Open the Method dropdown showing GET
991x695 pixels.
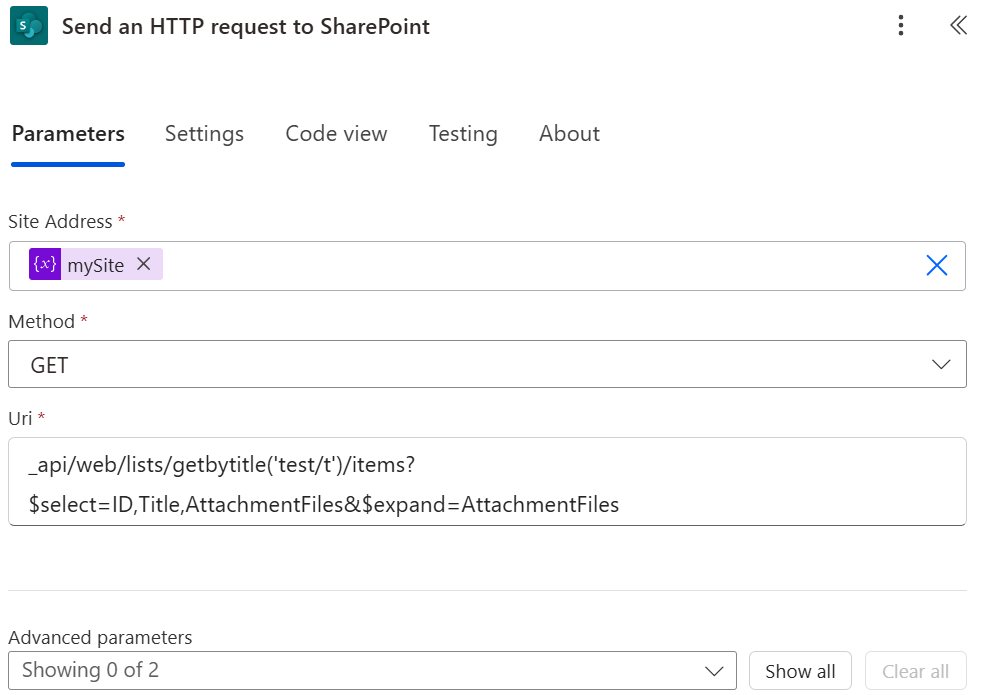pos(486,365)
